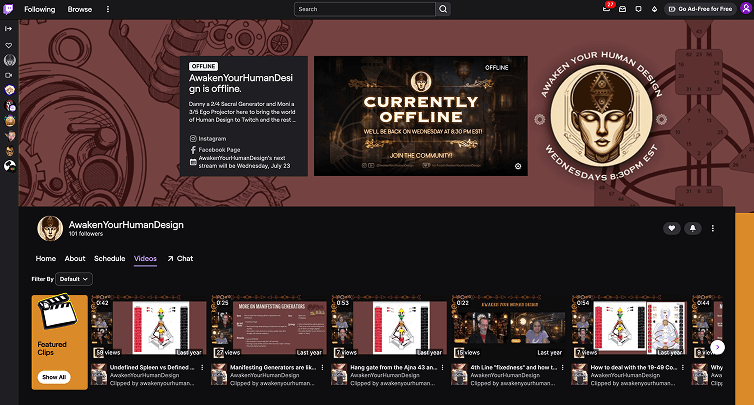Play the Undefined Spleen vs Defined clip thumbnail
754x405 pixels.
pyautogui.click(x=149, y=327)
